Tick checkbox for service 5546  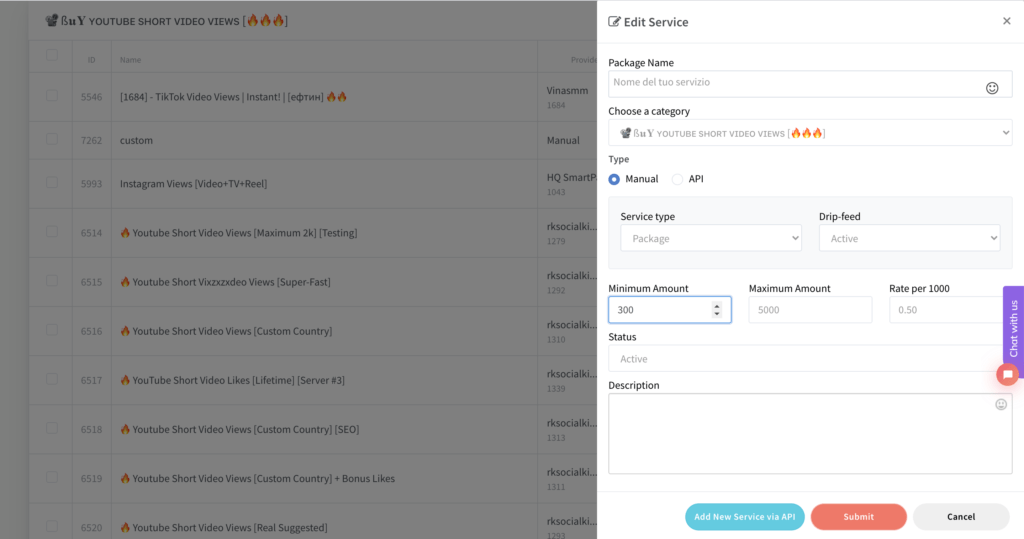pyautogui.click(x=52, y=96)
